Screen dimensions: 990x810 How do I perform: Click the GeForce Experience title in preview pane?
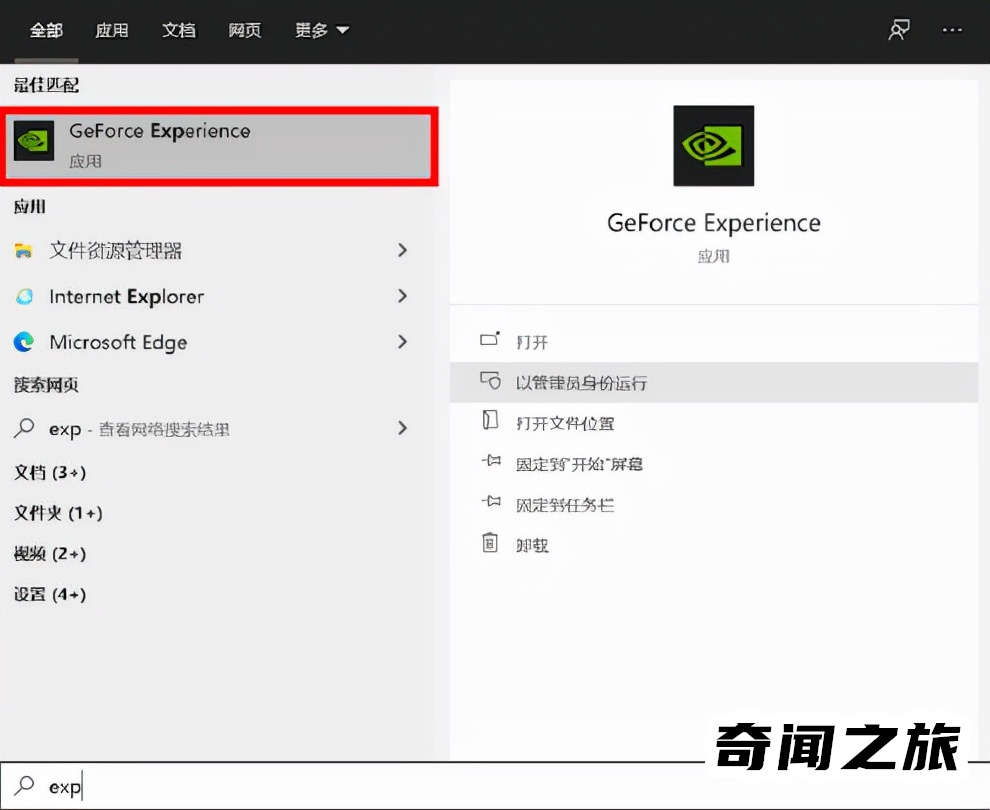(x=713, y=223)
